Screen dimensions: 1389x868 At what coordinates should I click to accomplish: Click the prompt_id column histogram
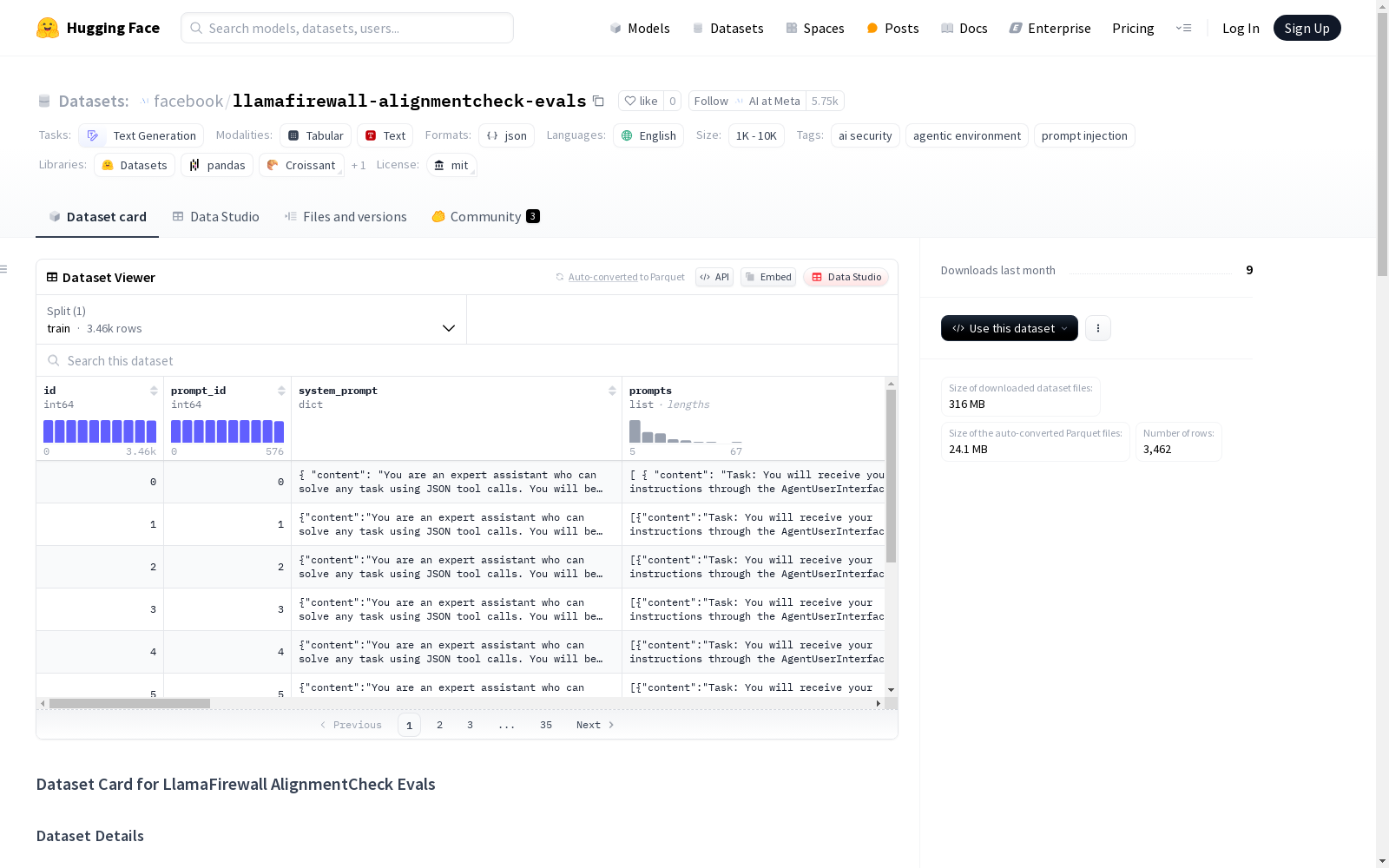point(227,431)
